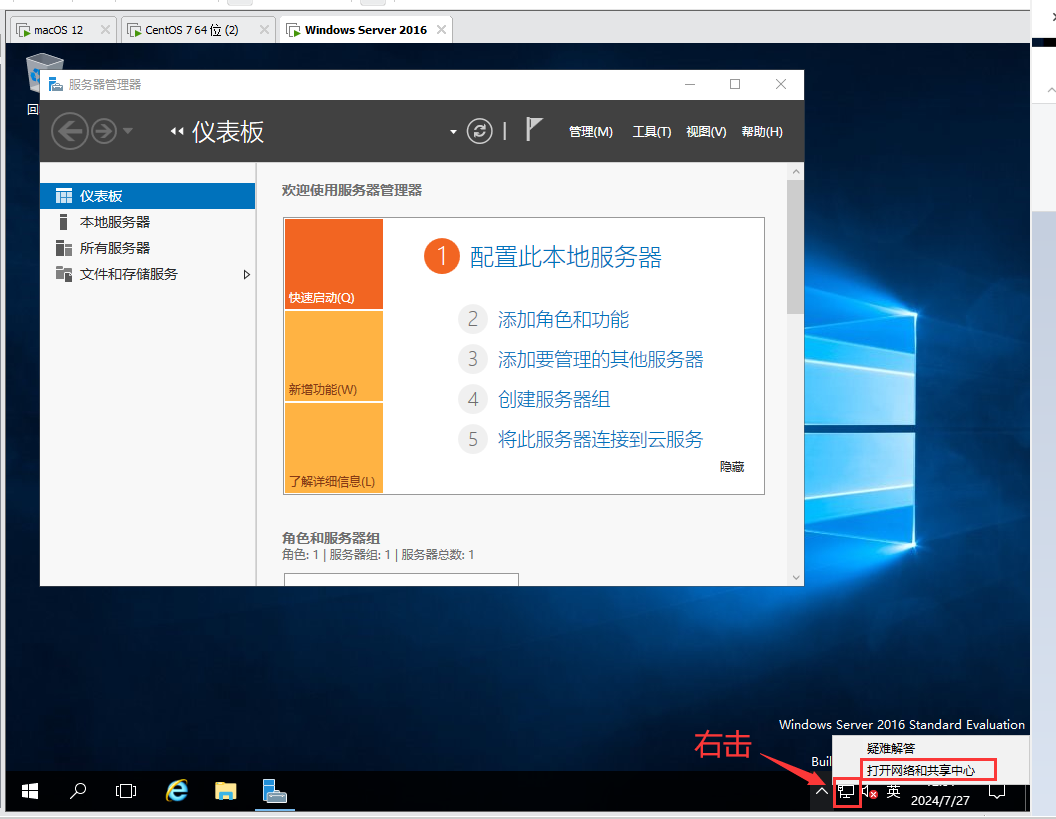Open navigation history dropdown beside forward arrow
1056x819 pixels.
127,131
